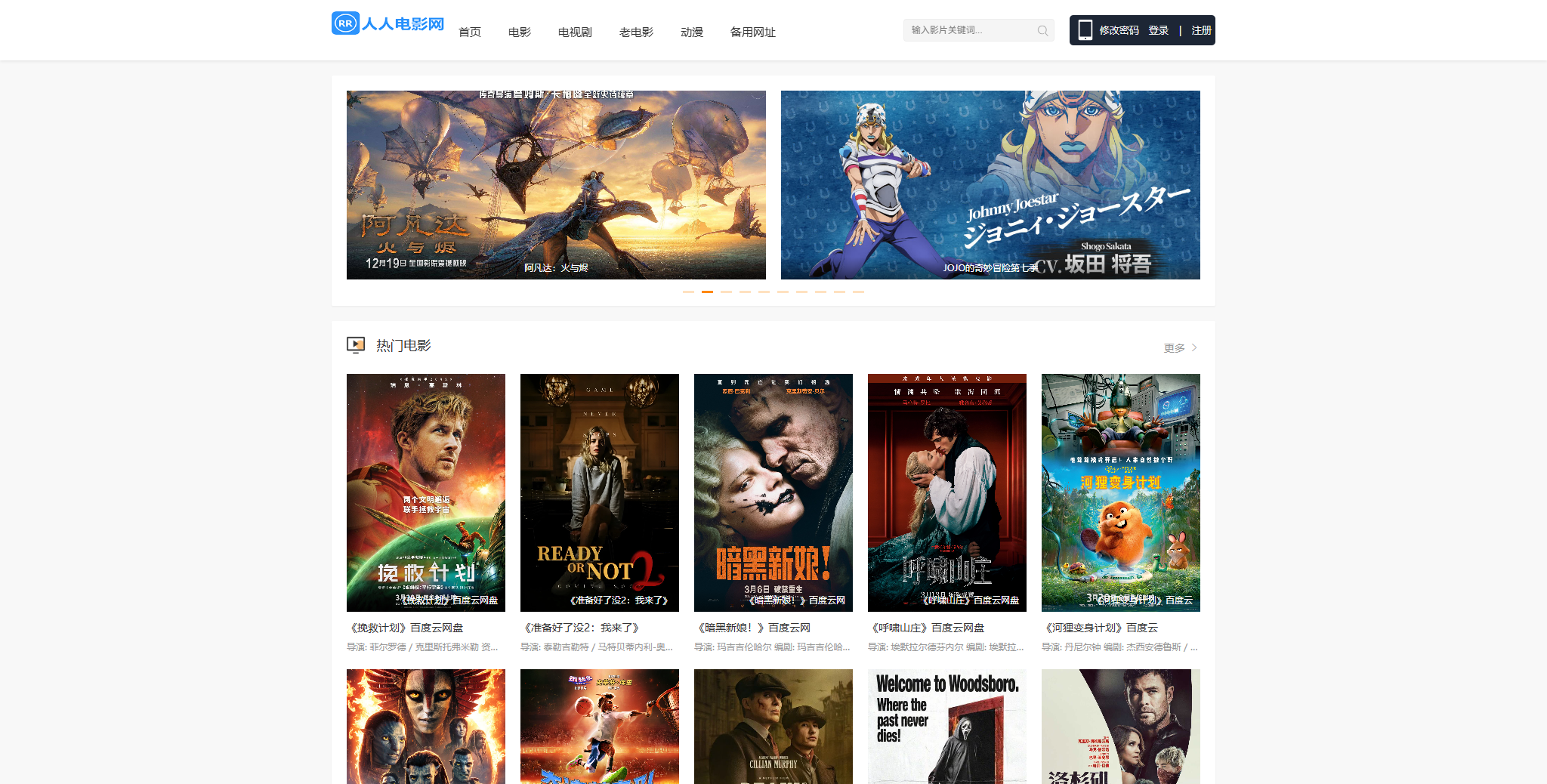Click the mobile phone icon in header
Viewport: 1547px width, 784px height.
(1085, 30)
